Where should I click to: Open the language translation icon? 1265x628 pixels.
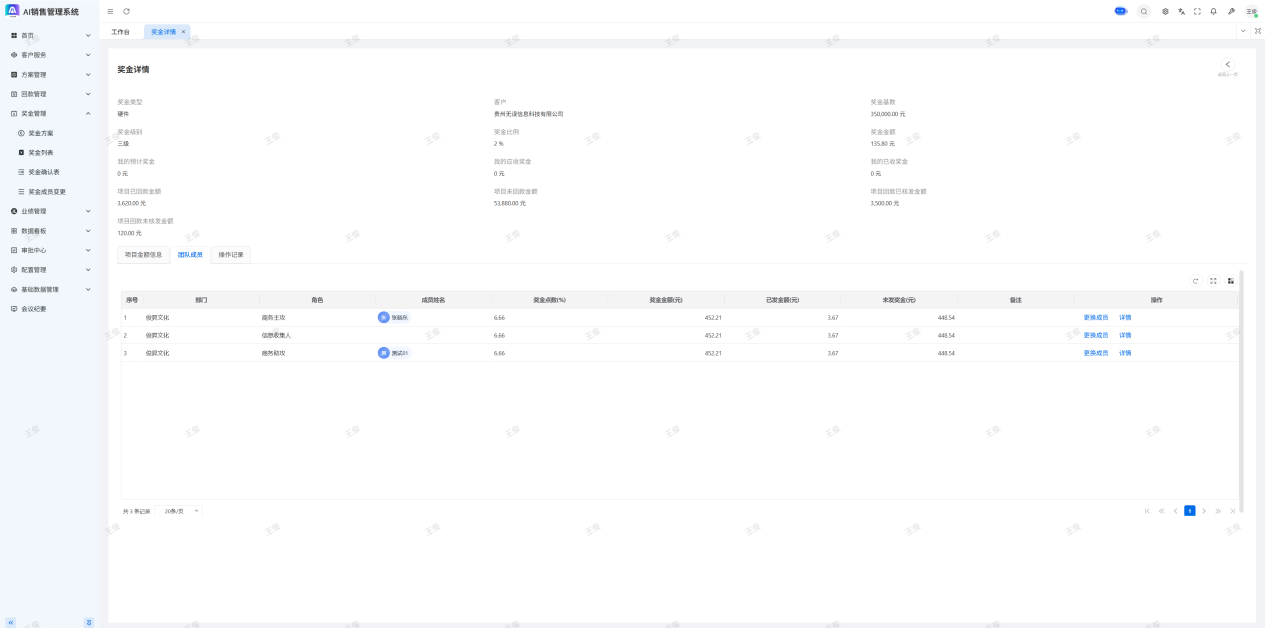tap(1181, 12)
